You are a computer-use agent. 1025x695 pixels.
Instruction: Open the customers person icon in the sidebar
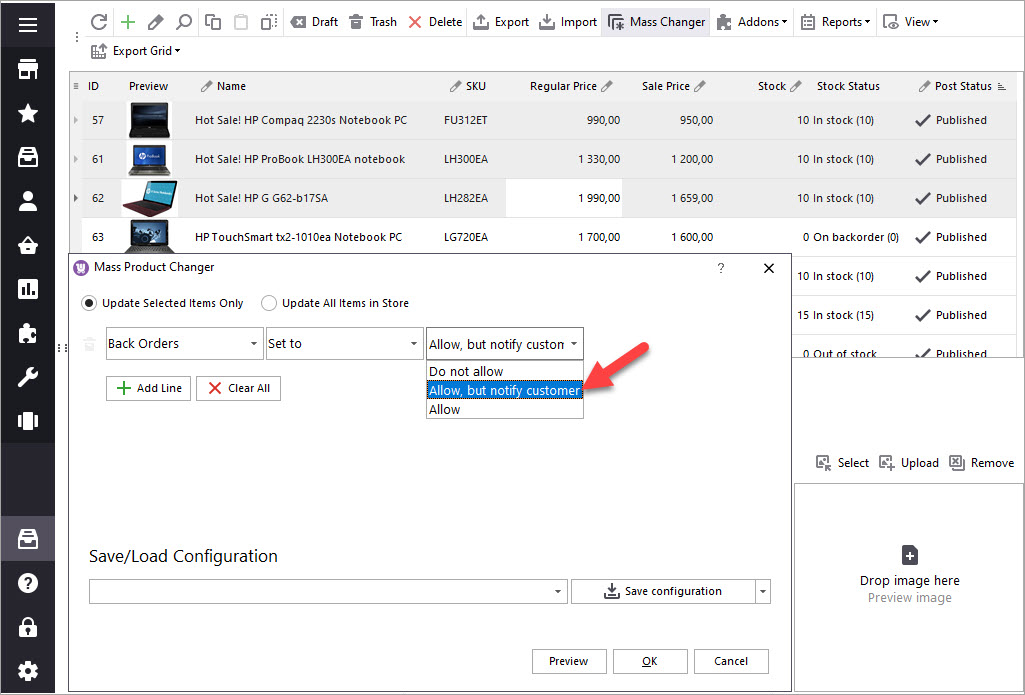(x=28, y=201)
